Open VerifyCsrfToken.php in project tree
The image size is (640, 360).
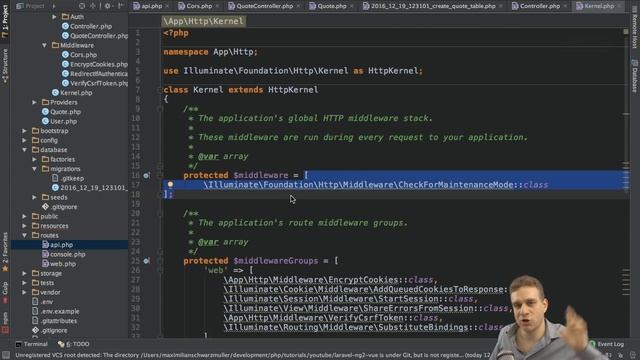pos(95,83)
